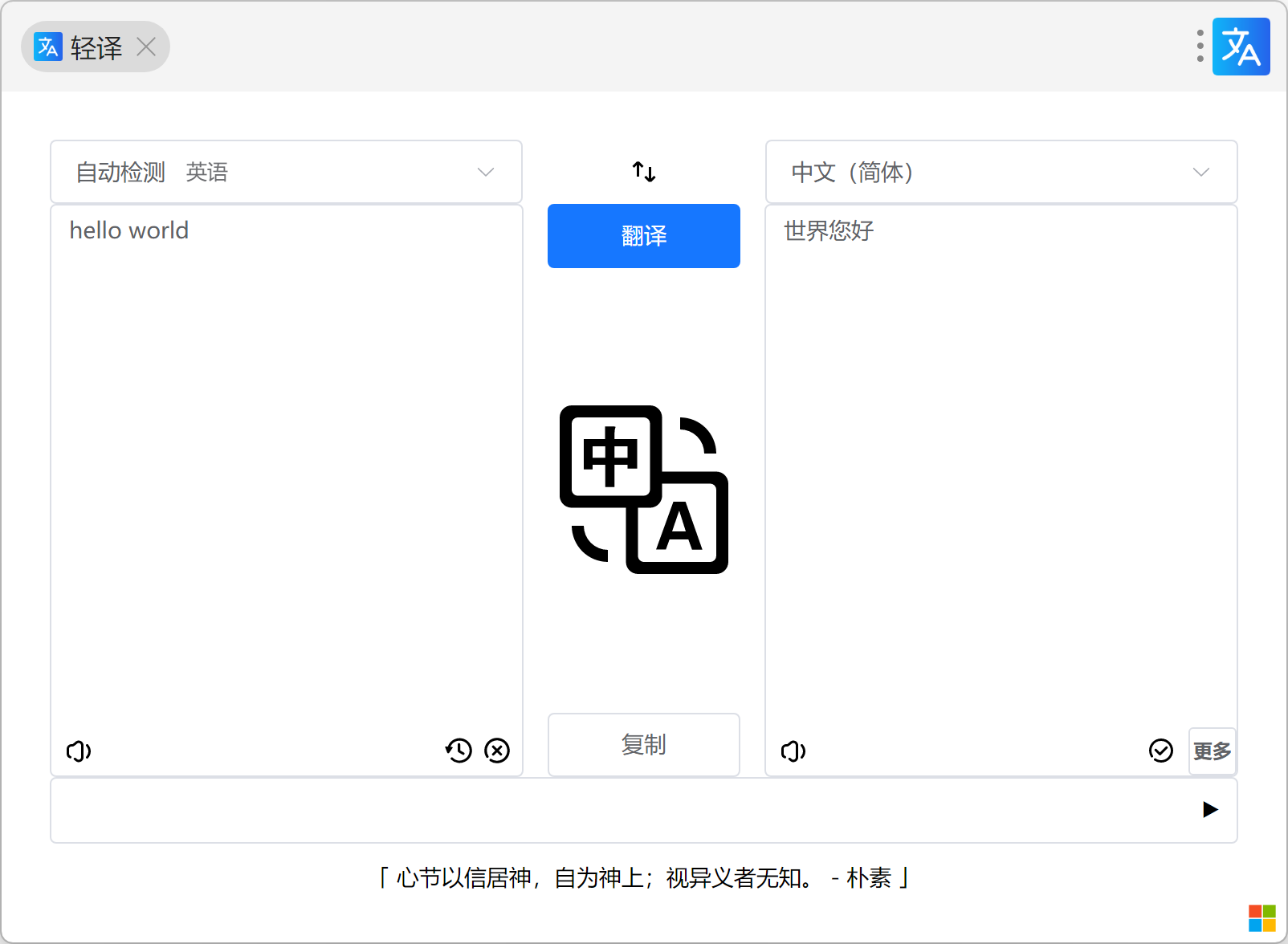Click the blue 翻译 button
Image resolution: width=1288 pixels, height=944 pixels.
tap(644, 236)
